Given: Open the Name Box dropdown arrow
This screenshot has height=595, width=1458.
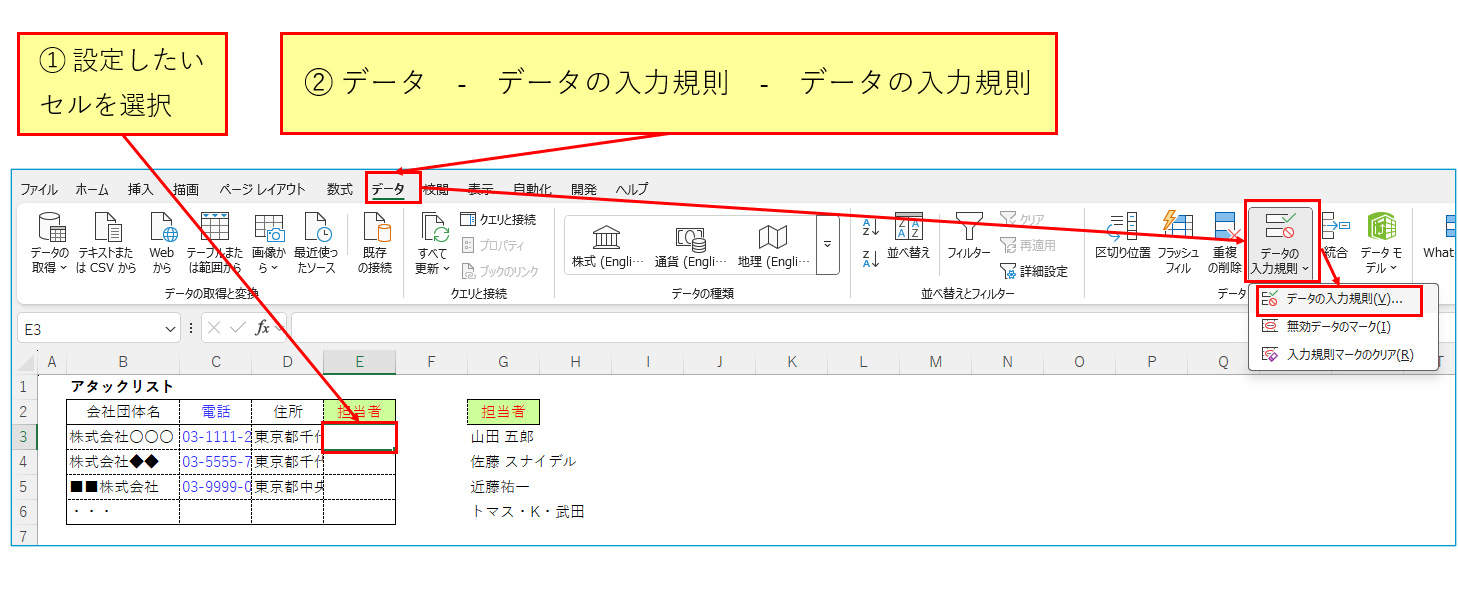Looking at the screenshot, I should pyautogui.click(x=170, y=328).
